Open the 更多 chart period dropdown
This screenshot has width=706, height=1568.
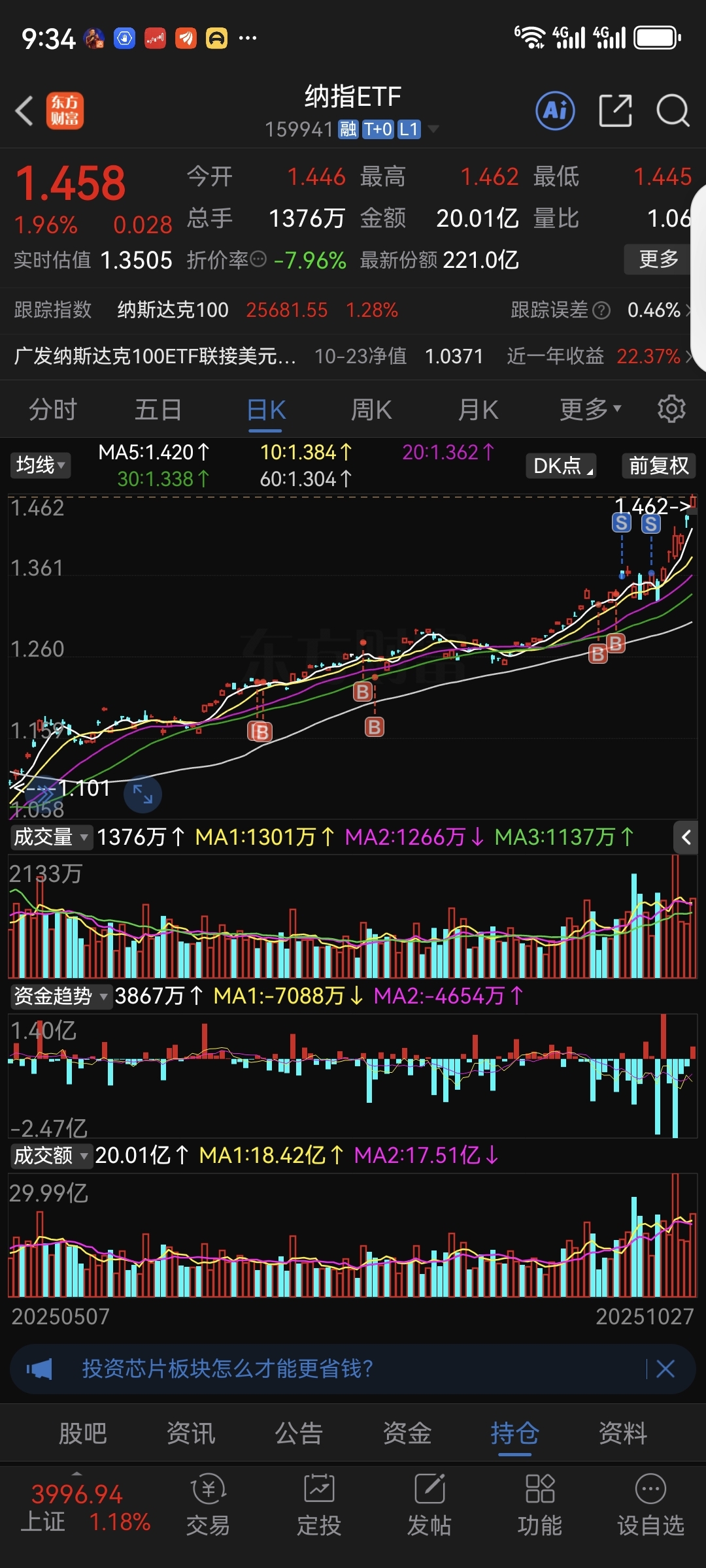click(x=590, y=410)
